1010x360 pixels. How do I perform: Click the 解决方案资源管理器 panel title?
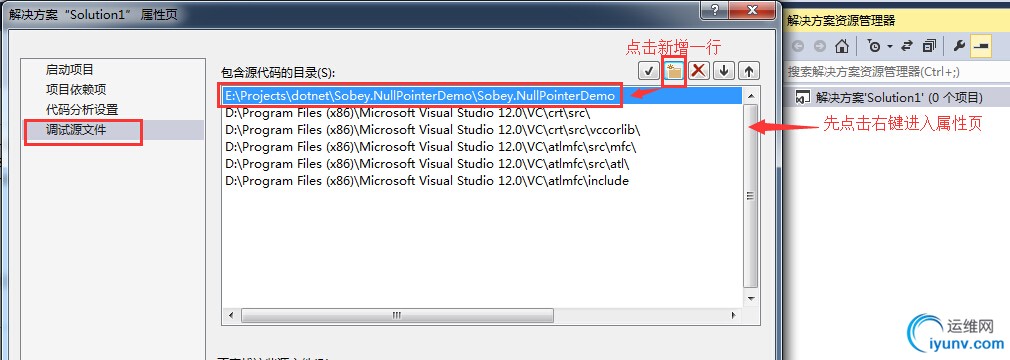coord(841,21)
